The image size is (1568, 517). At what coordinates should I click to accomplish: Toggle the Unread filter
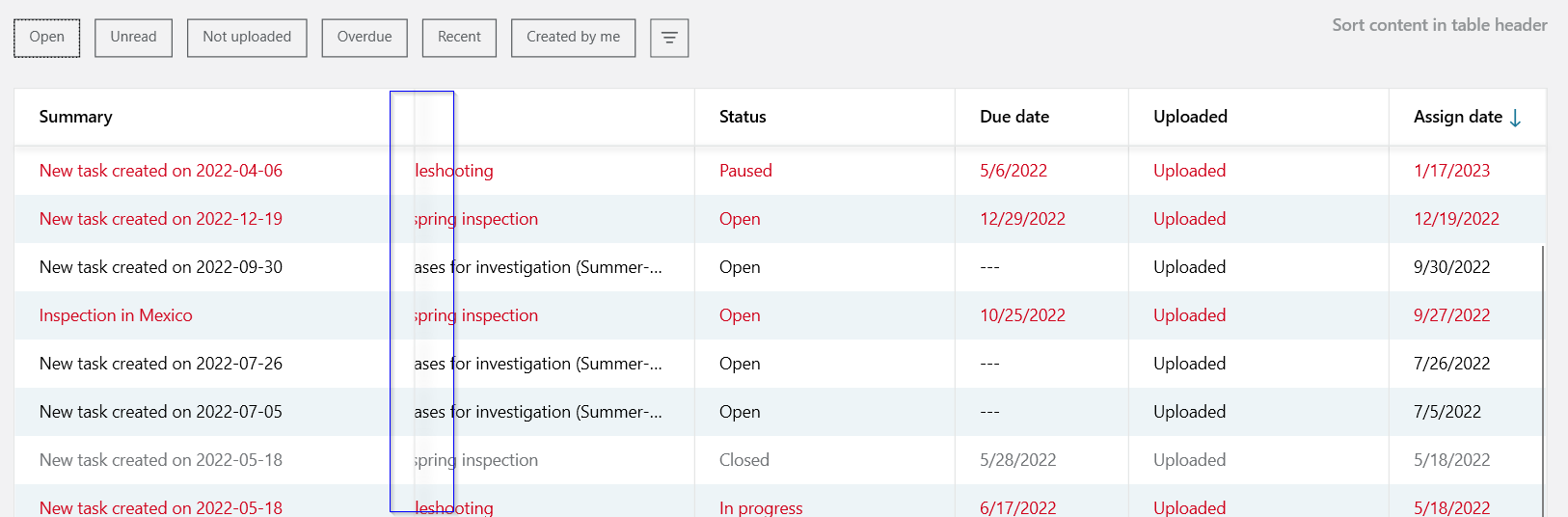point(133,38)
